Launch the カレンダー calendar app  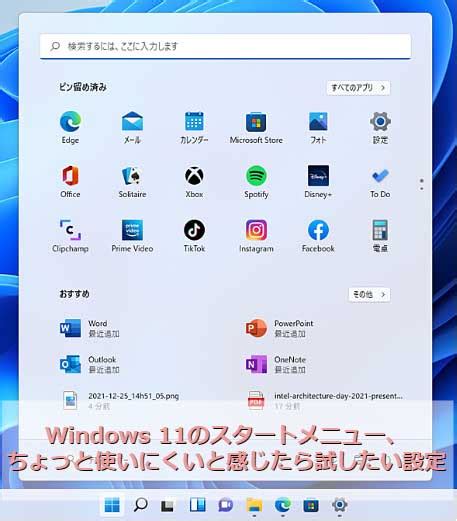click(x=194, y=127)
